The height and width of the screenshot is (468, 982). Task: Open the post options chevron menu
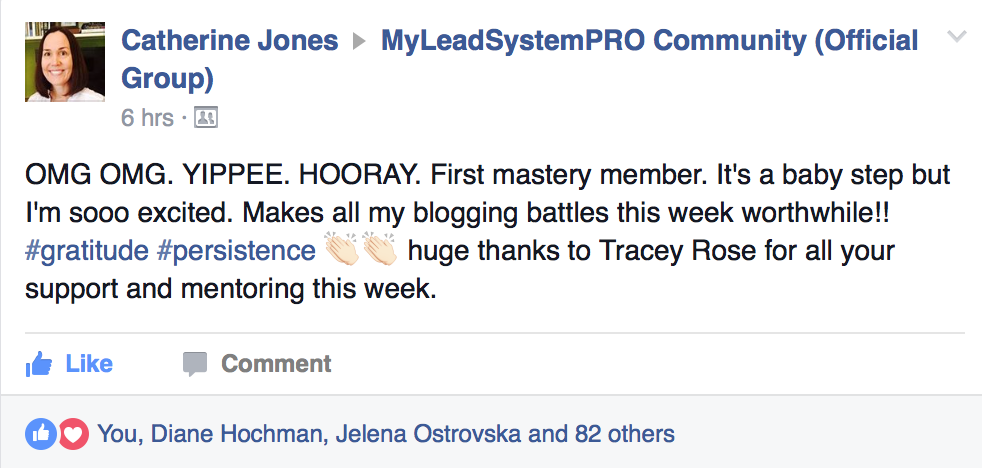[956, 36]
